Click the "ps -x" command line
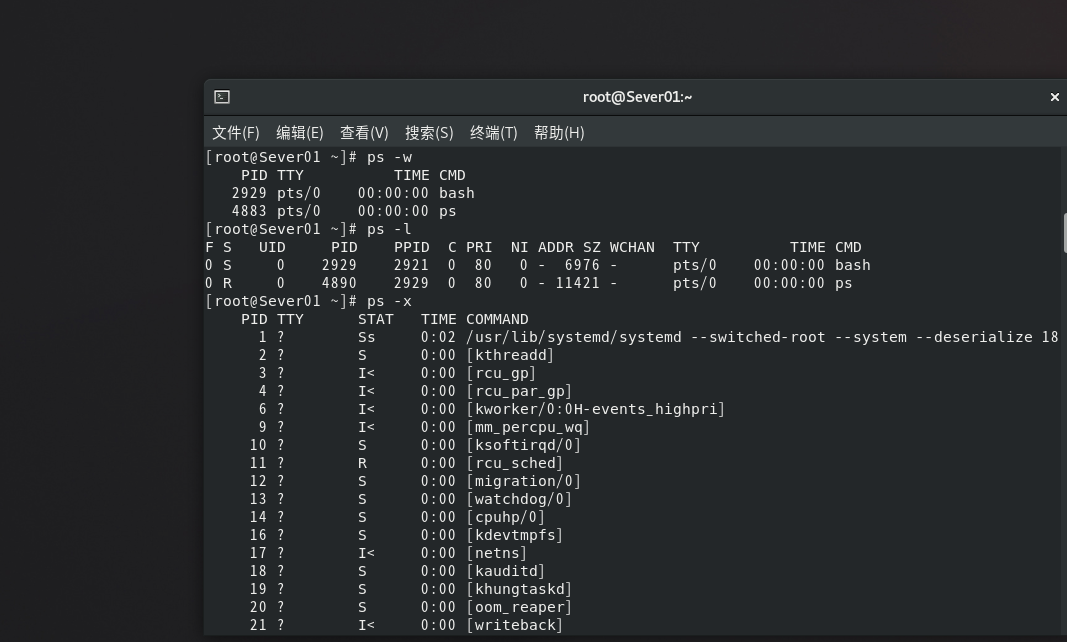The height and width of the screenshot is (642, 1067). (x=389, y=301)
